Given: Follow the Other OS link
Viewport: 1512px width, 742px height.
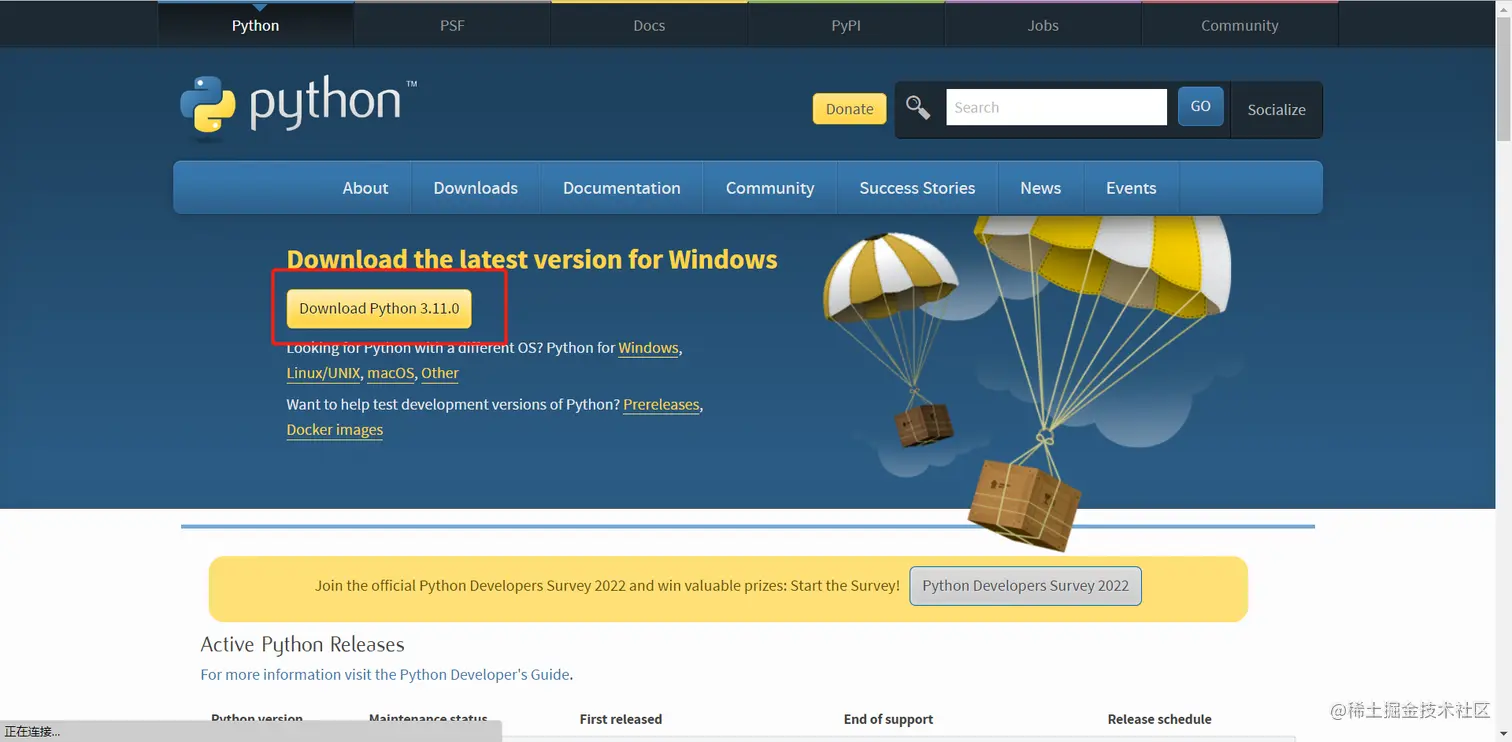Looking at the screenshot, I should click(440, 373).
